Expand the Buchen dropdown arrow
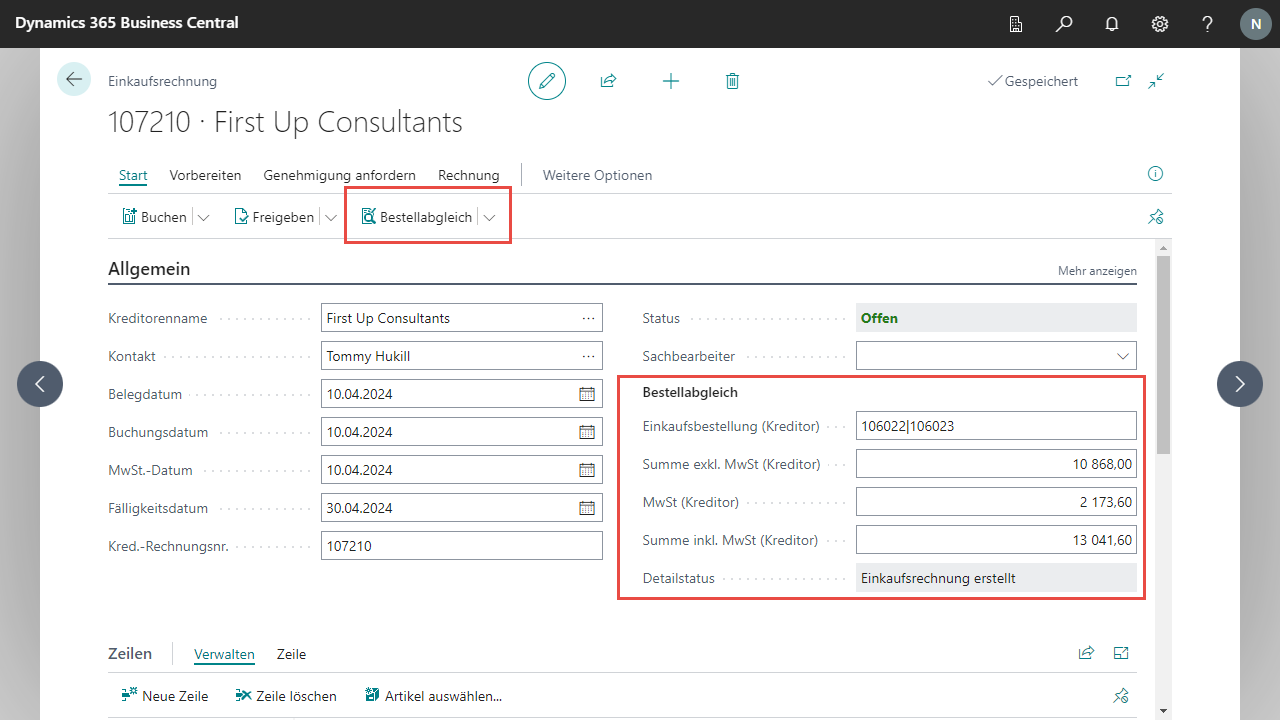Image resolution: width=1280 pixels, height=720 pixels. click(204, 217)
